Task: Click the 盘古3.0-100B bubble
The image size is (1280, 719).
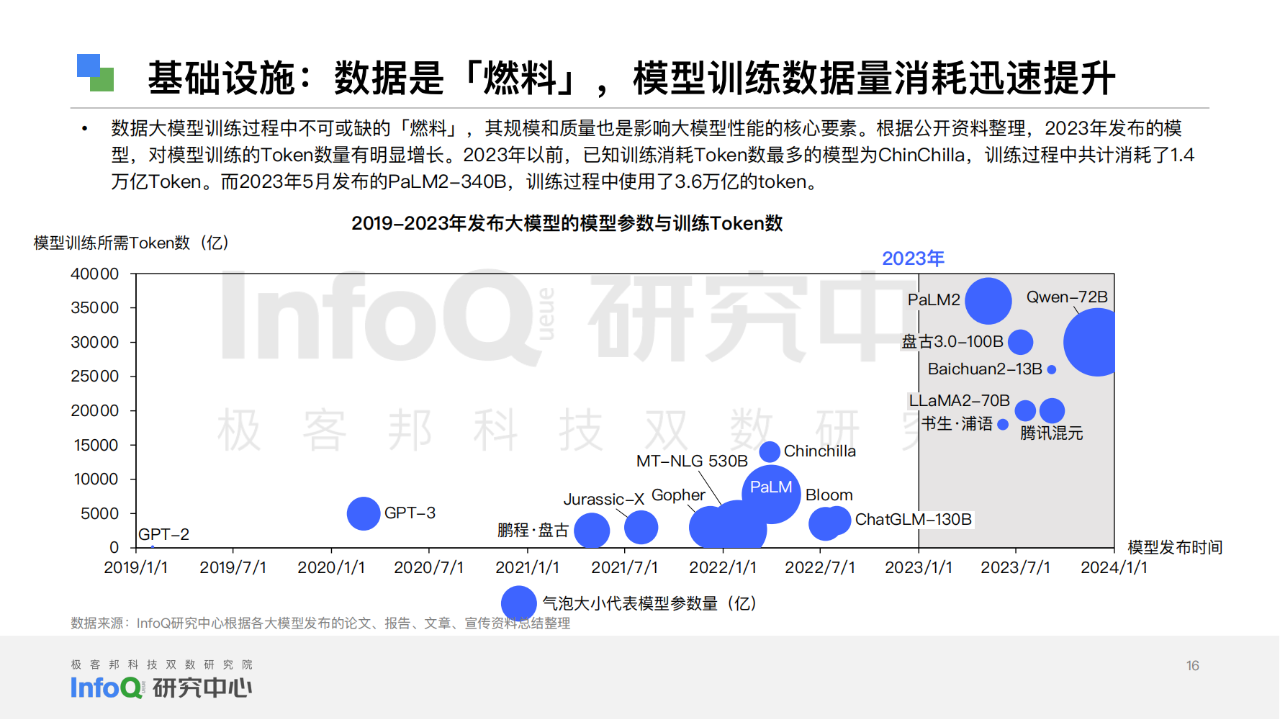Action: coord(1020,342)
